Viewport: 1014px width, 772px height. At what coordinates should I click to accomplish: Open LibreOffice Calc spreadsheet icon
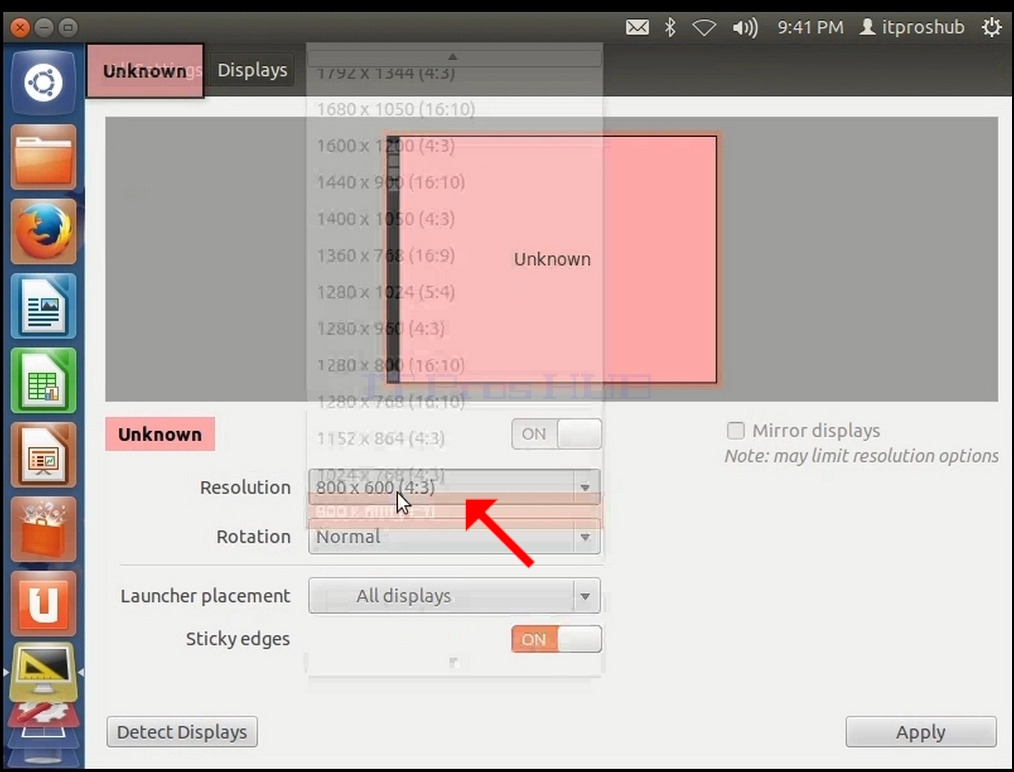(43, 380)
